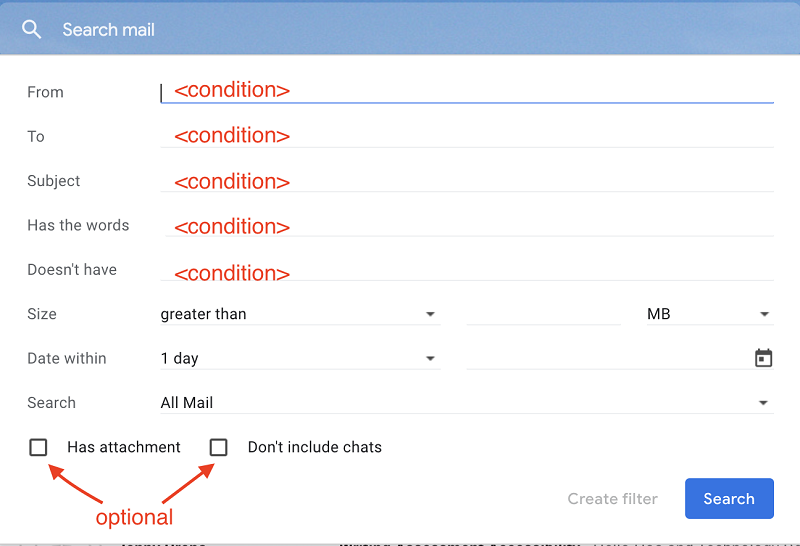Screen dimensions: 800x546
Task: Open the All Mail search scope dropdown
Action: click(467, 403)
